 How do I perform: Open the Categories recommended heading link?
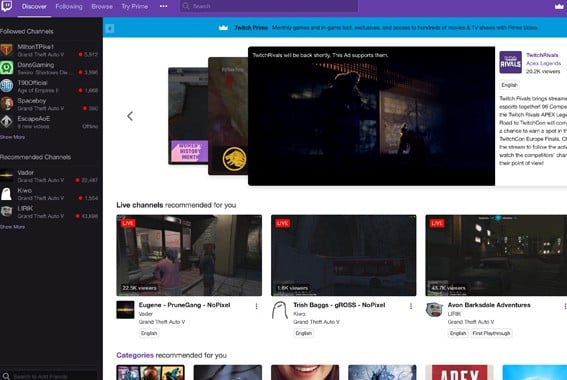point(135,355)
